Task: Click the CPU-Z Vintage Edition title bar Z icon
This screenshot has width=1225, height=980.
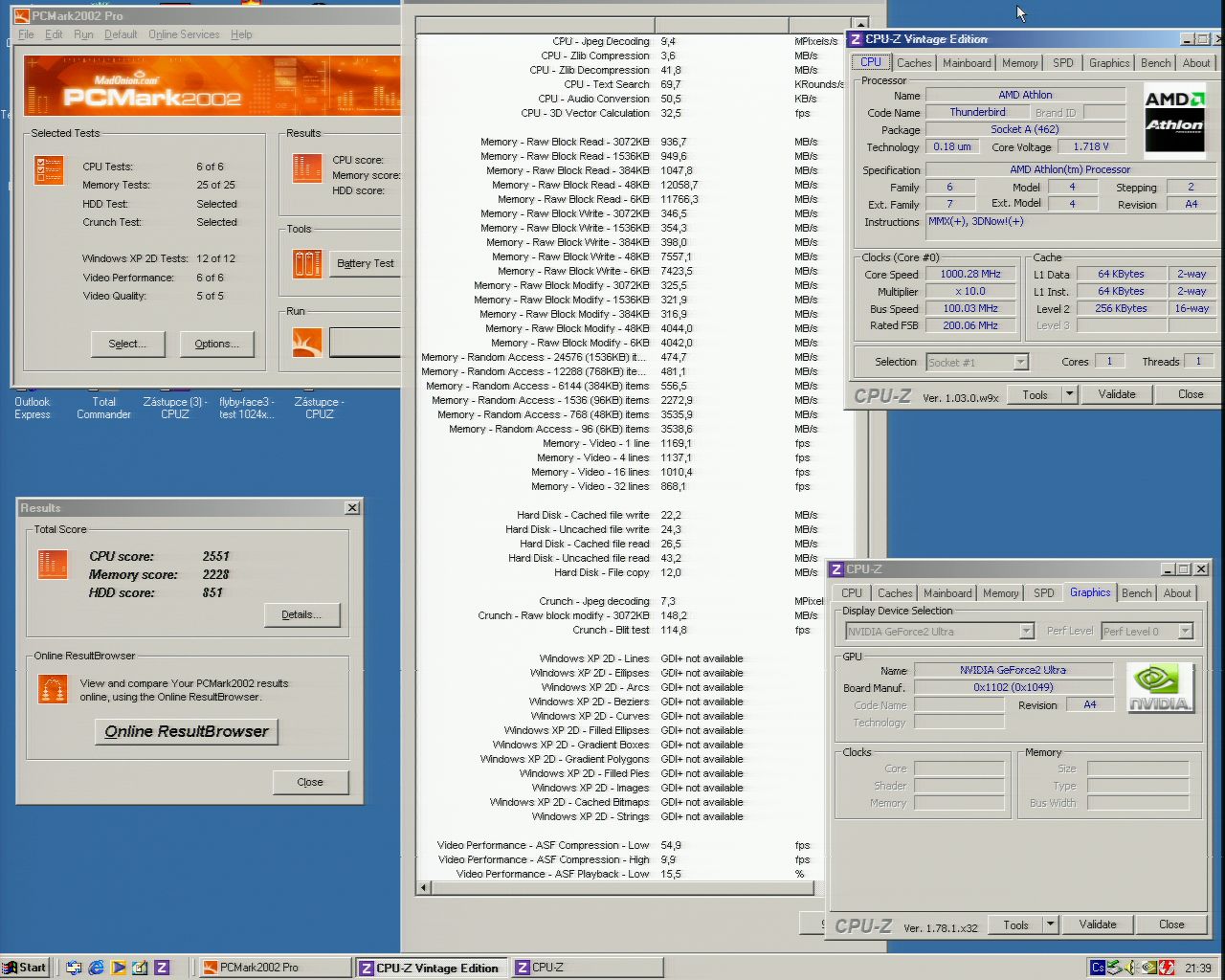Action: 856,39
